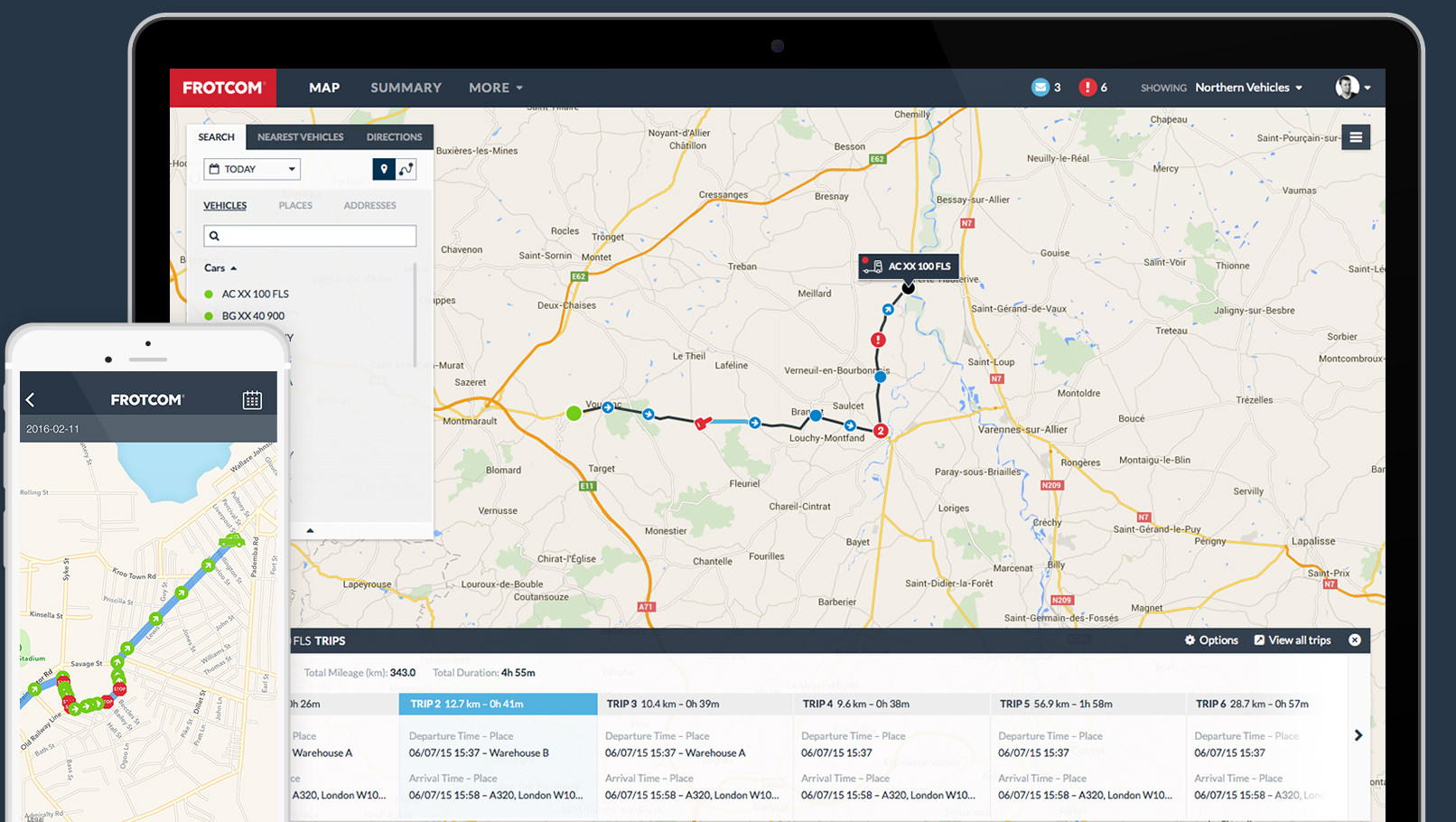1456x822 pixels.
Task: Click the black vehicle position marker
Action: [x=908, y=287]
